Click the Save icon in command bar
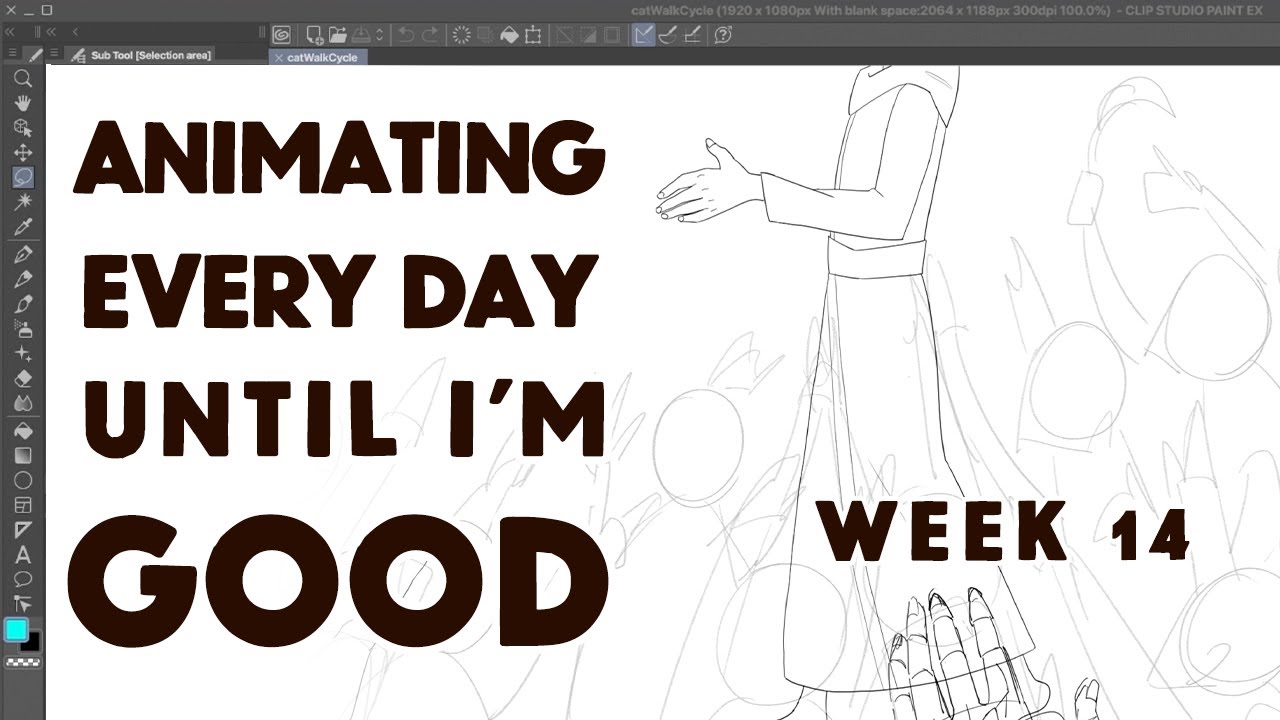The height and width of the screenshot is (720, 1280). point(361,35)
